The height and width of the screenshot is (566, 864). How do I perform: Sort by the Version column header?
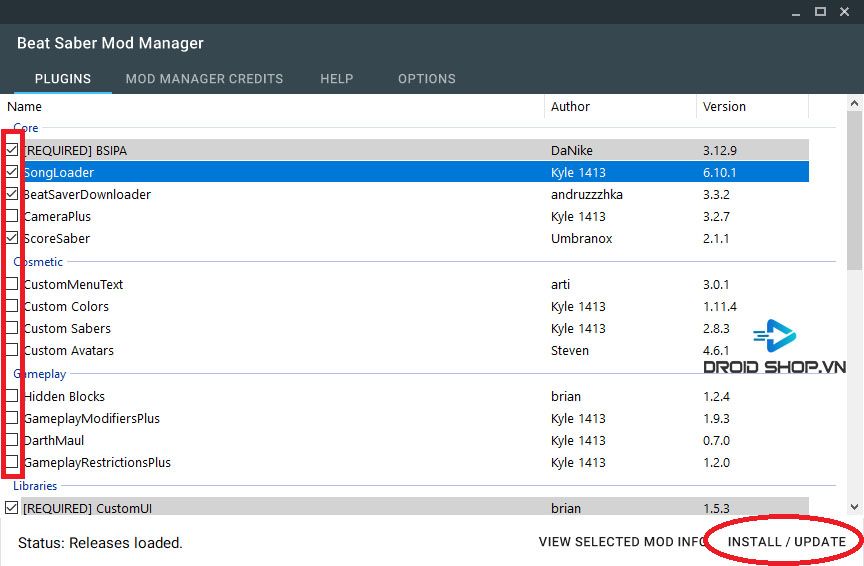(724, 106)
